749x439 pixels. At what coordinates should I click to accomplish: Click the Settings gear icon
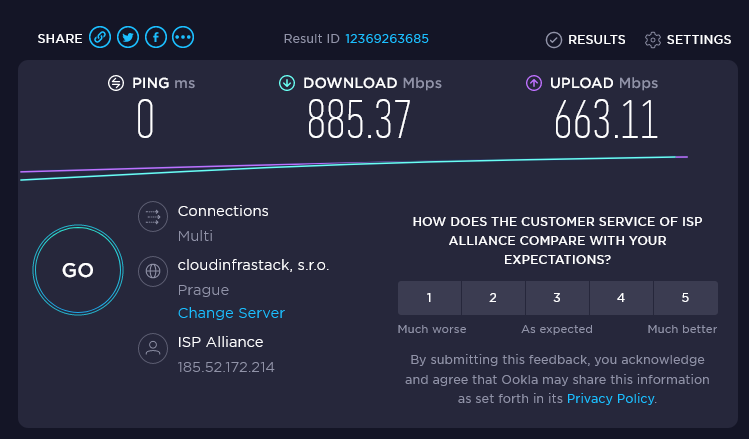click(653, 40)
